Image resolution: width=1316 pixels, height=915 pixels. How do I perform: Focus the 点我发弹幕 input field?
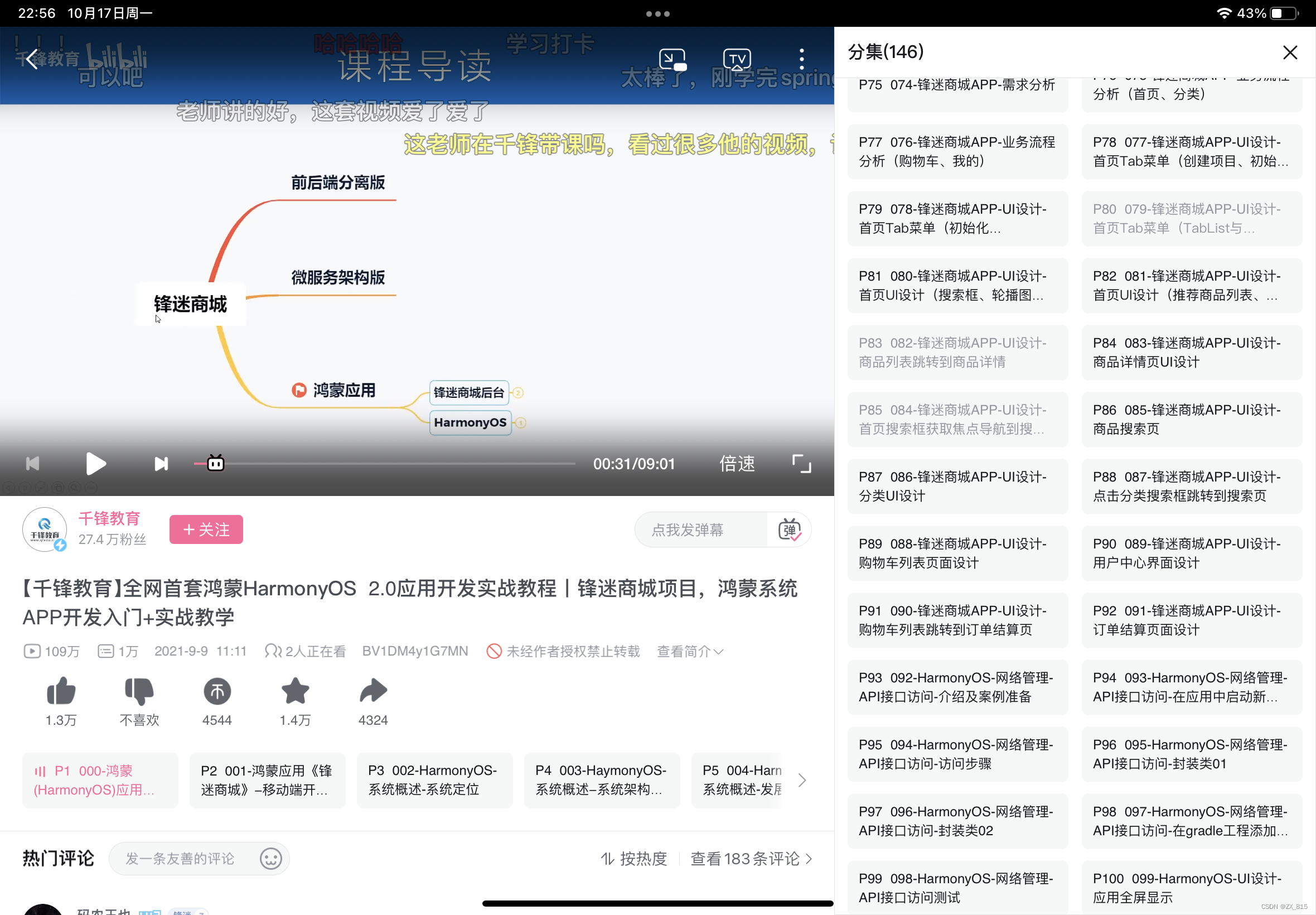tap(700, 529)
